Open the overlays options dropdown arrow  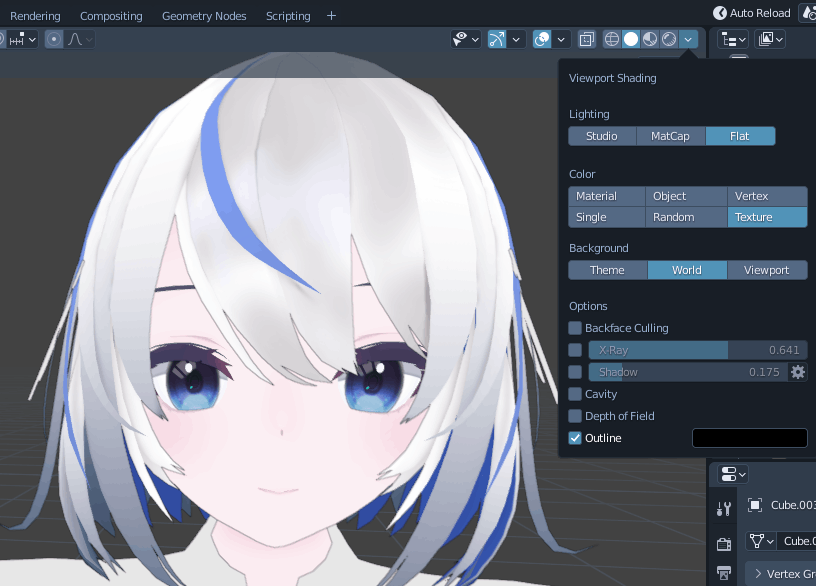(561, 39)
